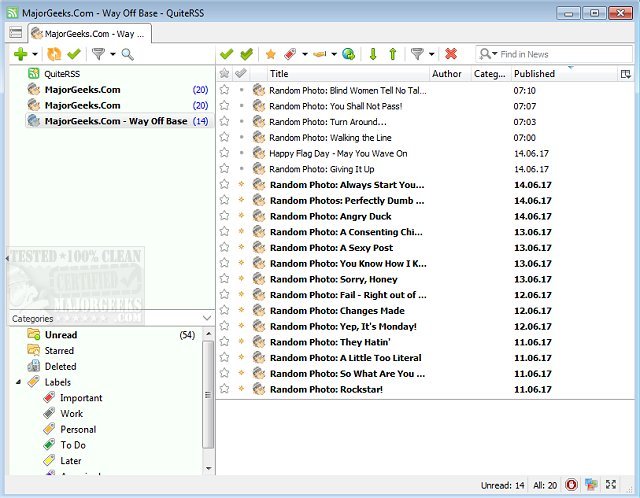The image size is (640, 498).
Task: Collapse the Categories panel with its chevron
Action: click(207, 318)
